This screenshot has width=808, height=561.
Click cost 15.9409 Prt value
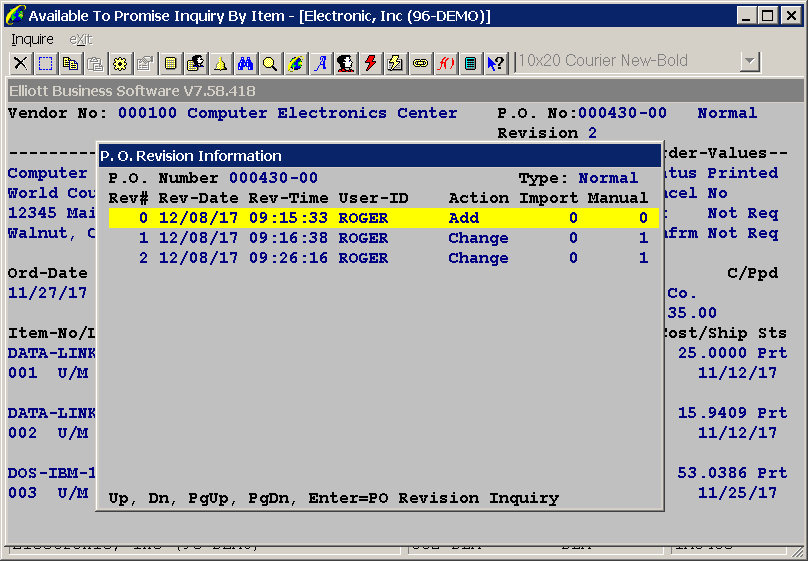click(x=732, y=413)
